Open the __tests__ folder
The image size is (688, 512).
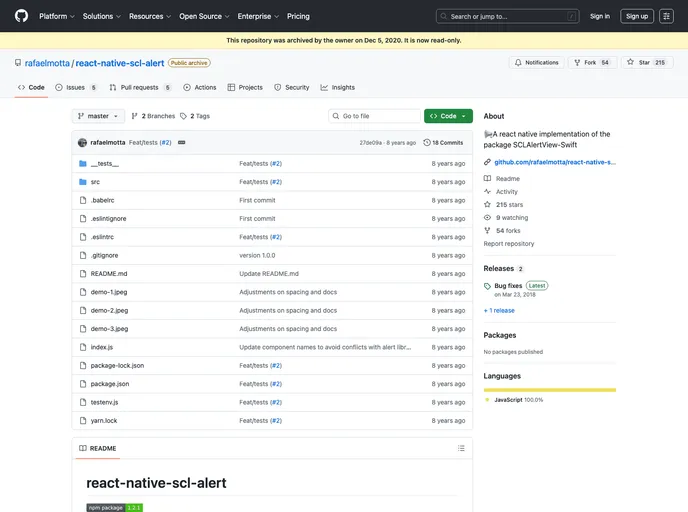coord(104,164)
